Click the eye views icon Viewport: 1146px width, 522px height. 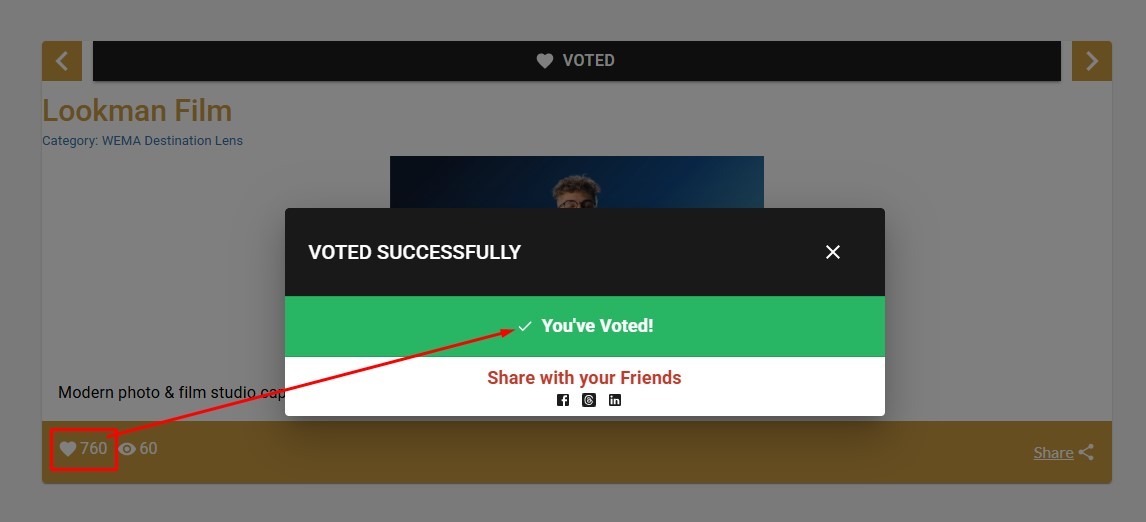click(x=127, y=449)
